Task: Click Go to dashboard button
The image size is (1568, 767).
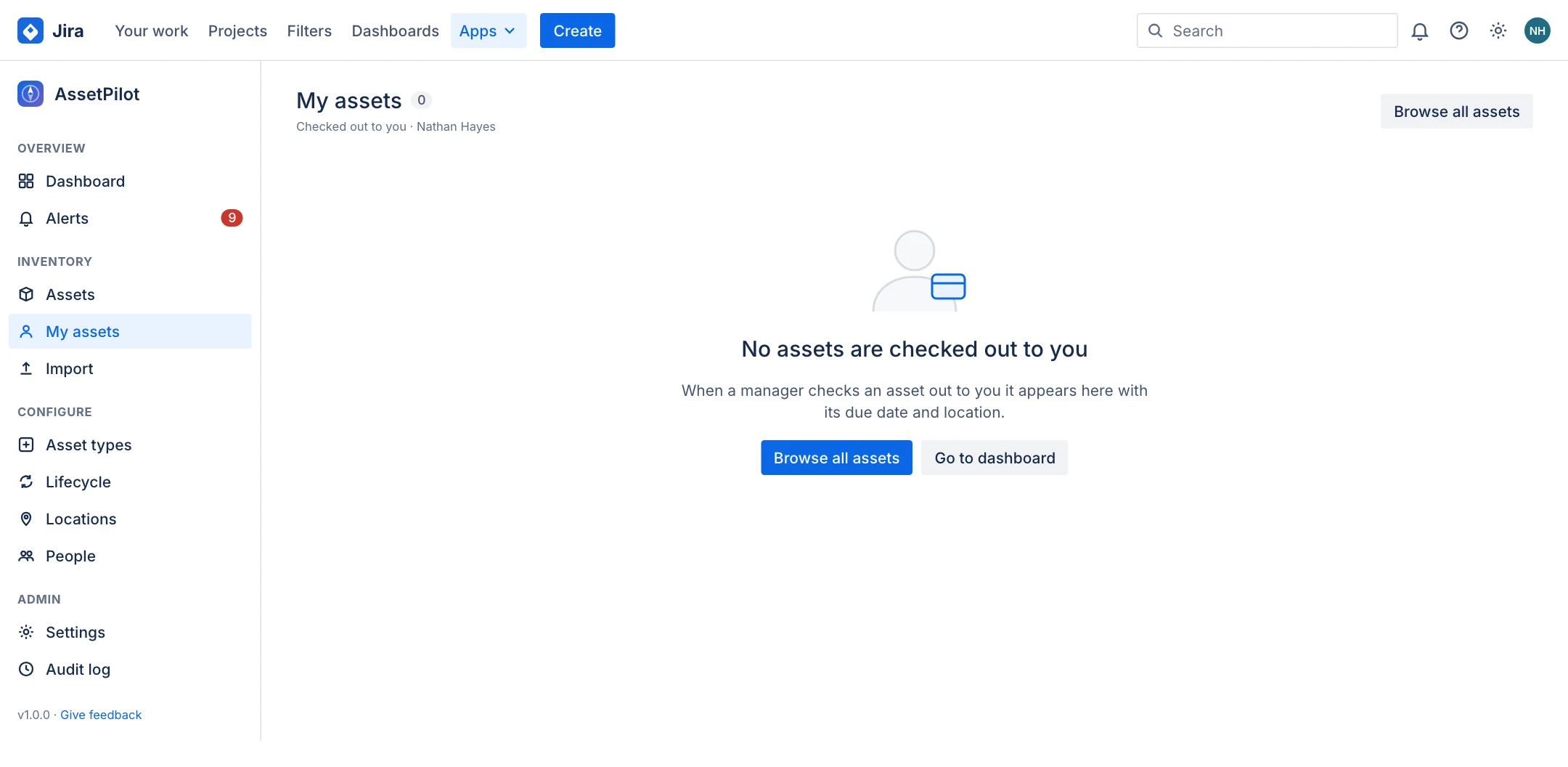Action: [995, 458]
